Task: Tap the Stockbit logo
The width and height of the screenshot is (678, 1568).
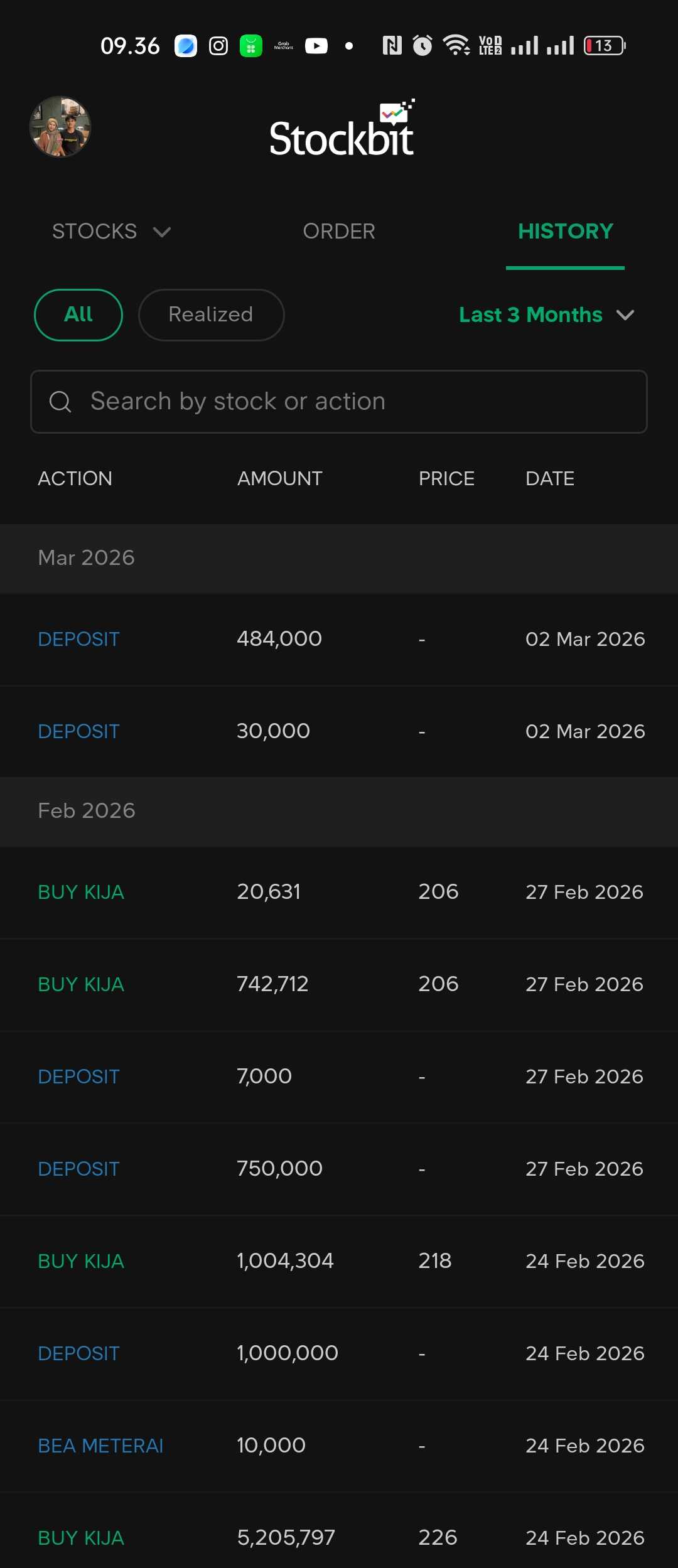Action: pos(342,130)
